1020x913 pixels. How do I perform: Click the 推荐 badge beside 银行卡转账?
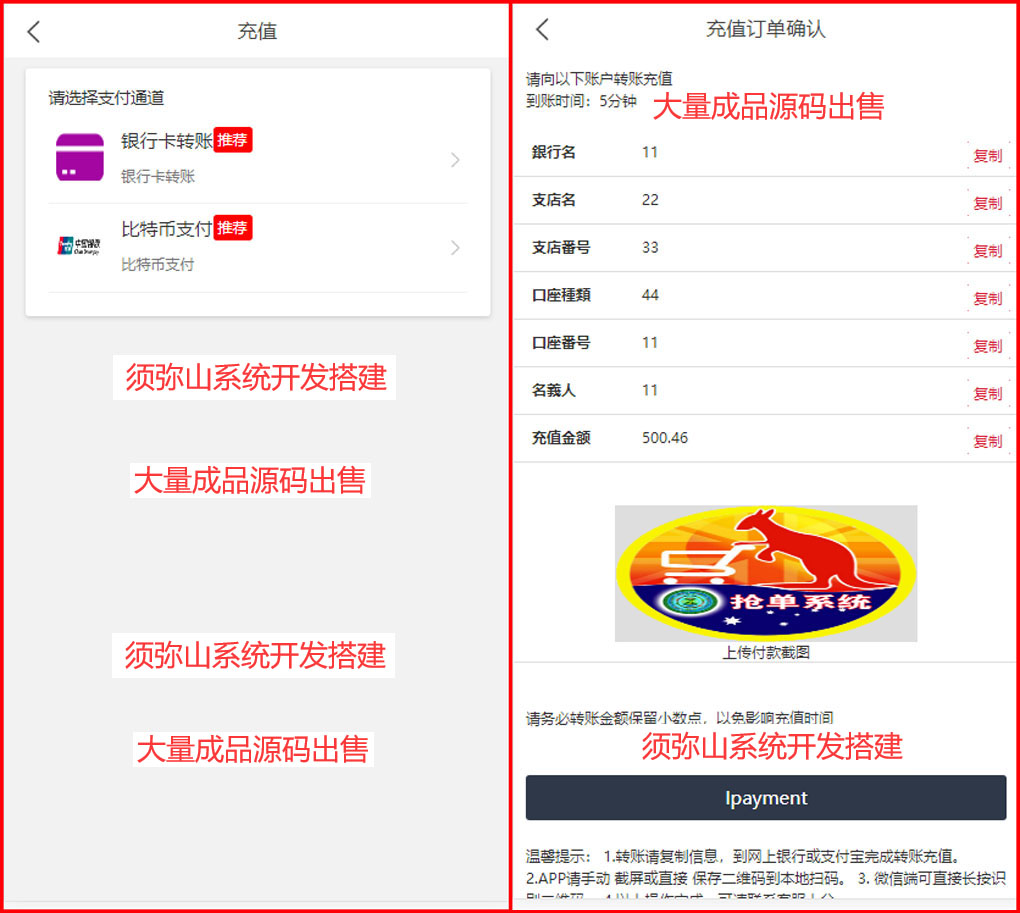point(233,140)
